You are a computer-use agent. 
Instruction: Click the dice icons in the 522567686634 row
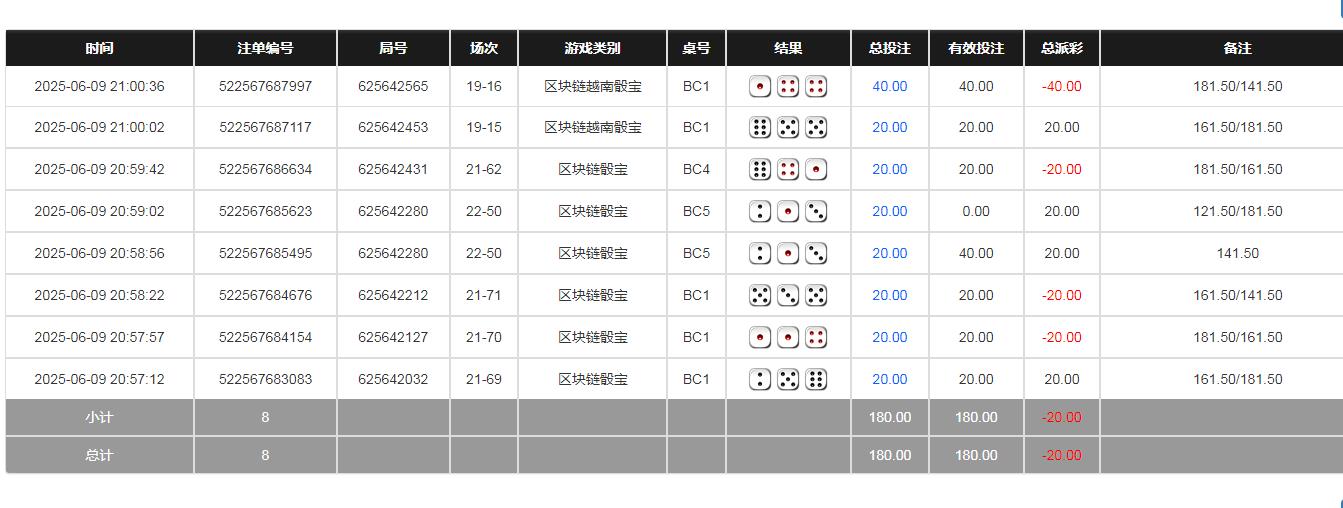tap(788, 170)
